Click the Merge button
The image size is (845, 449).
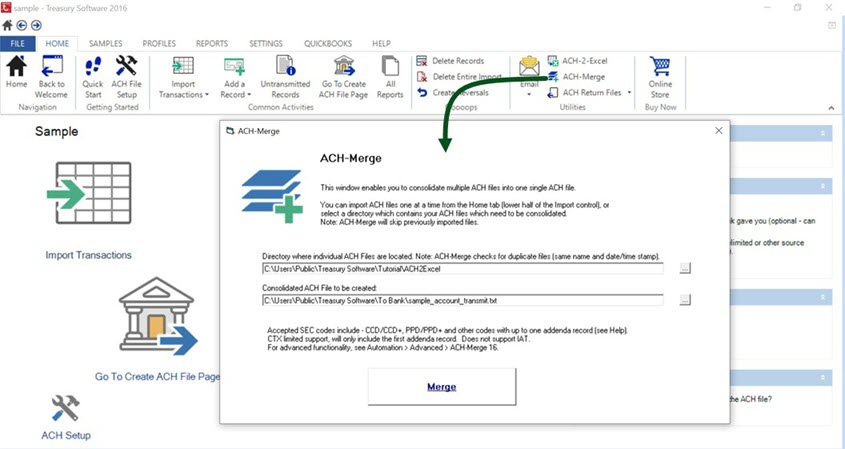coord(441,387)
